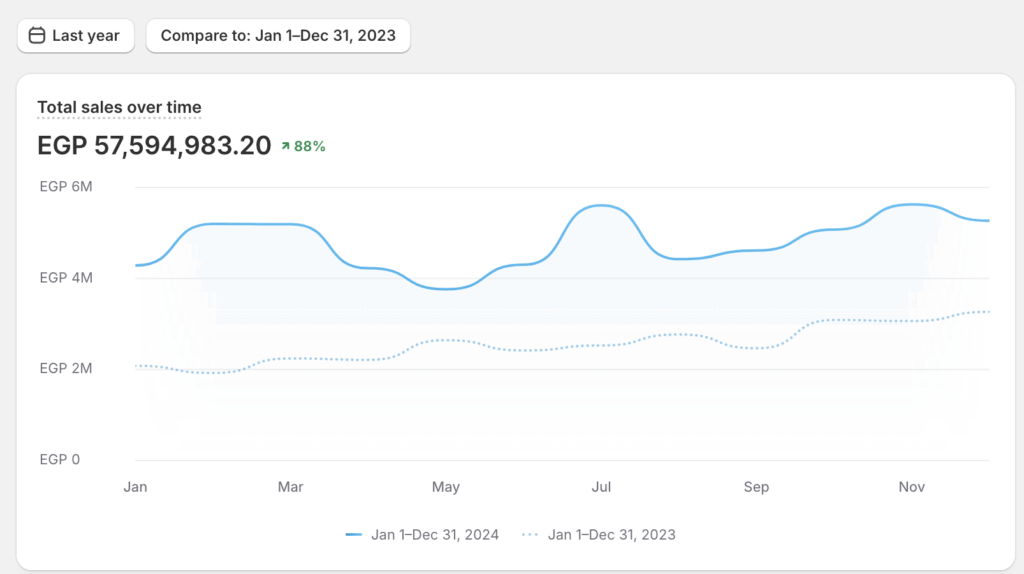This screenshot has width=1024, height=574.
Task: Select the Nov label on the x-axis
Action: click(911, 487)
